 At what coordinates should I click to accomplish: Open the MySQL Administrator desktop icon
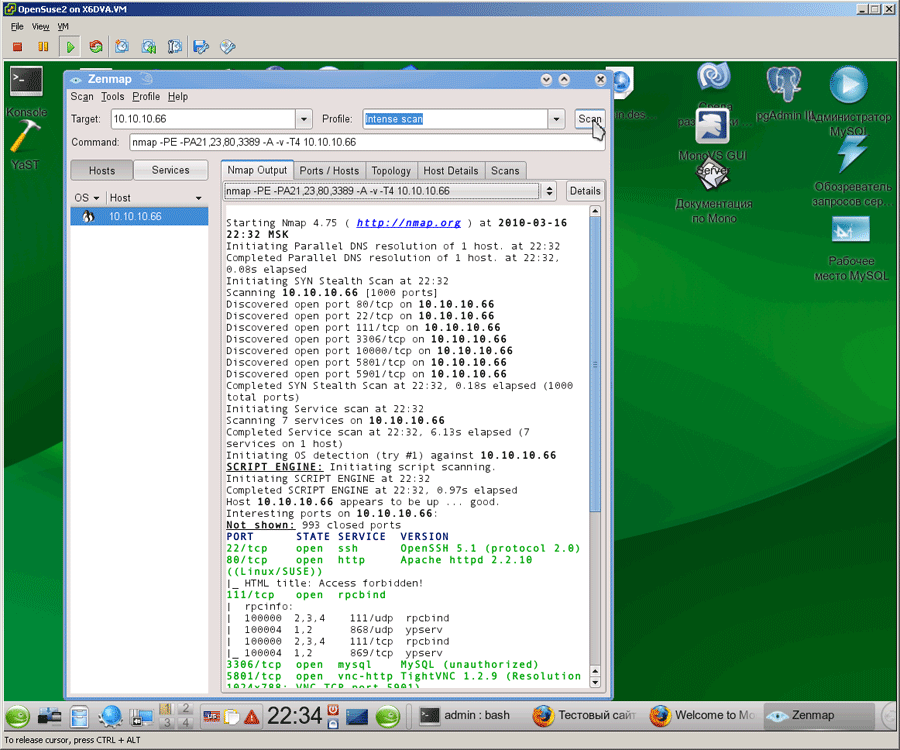coord(848,85)
